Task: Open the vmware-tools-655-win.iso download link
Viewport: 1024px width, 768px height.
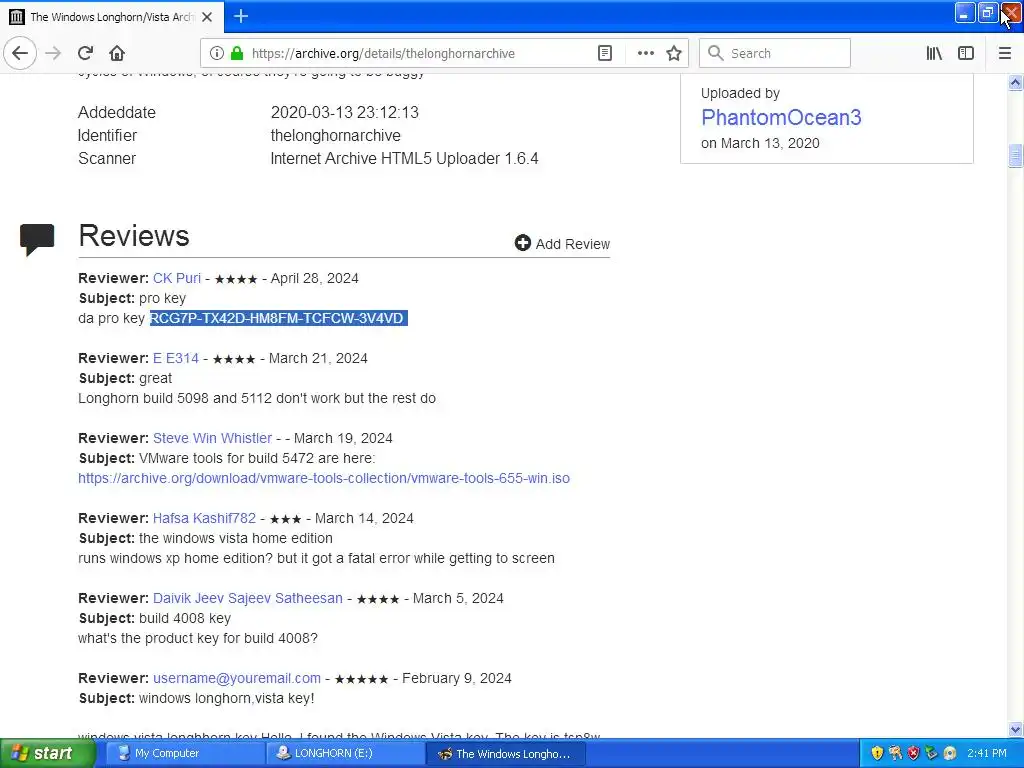Action: tap(324, 478)
